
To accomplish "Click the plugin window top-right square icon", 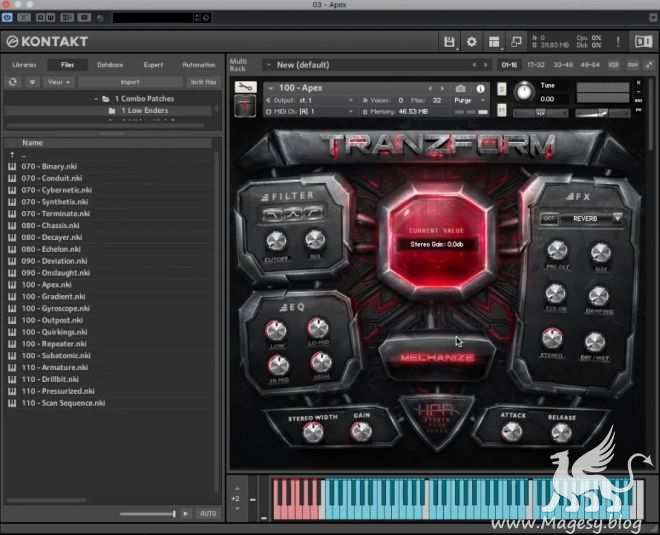I will (x=654, y=18).
